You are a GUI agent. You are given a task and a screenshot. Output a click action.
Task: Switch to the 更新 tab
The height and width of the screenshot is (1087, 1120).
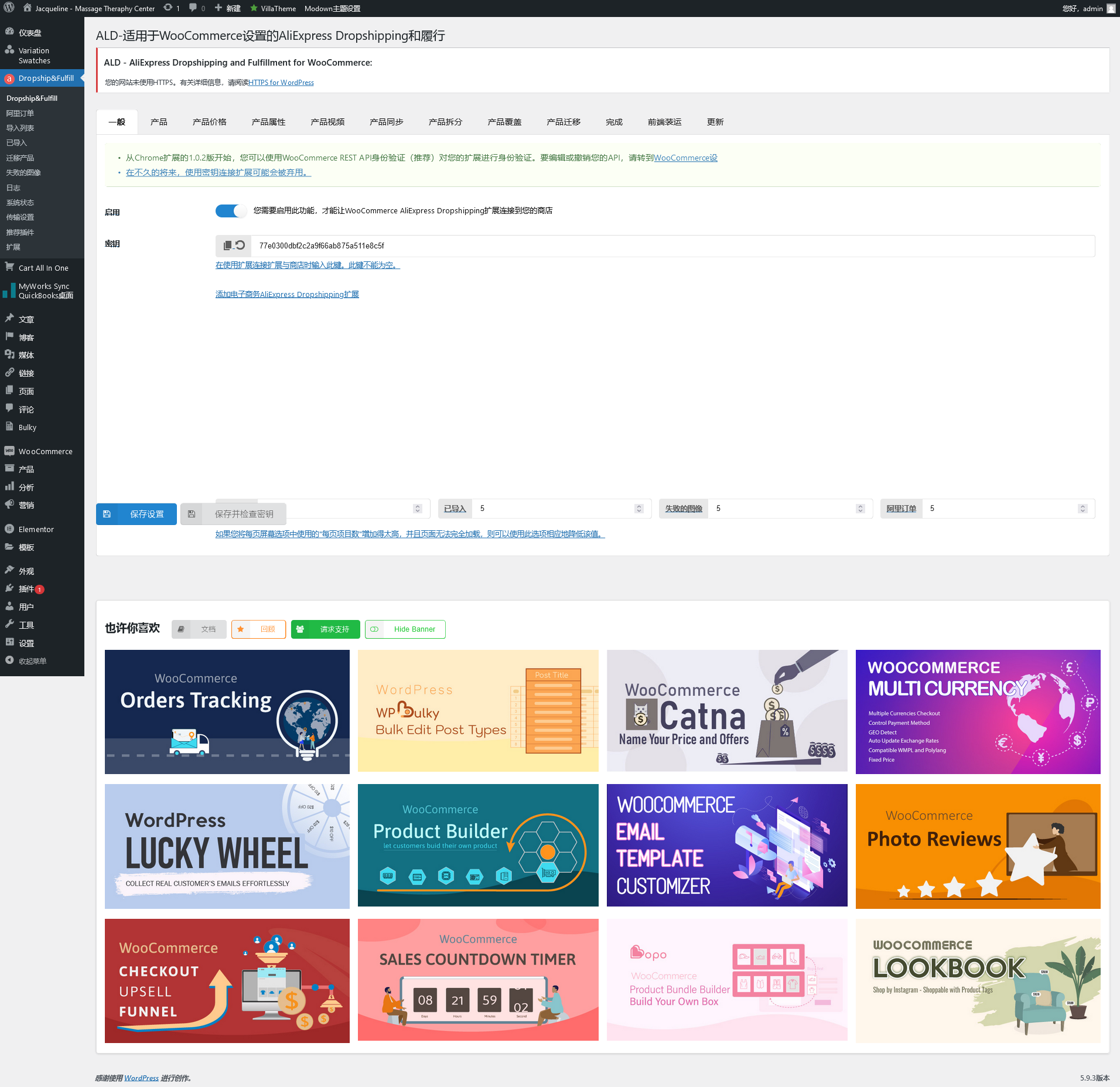click(715, 122)
